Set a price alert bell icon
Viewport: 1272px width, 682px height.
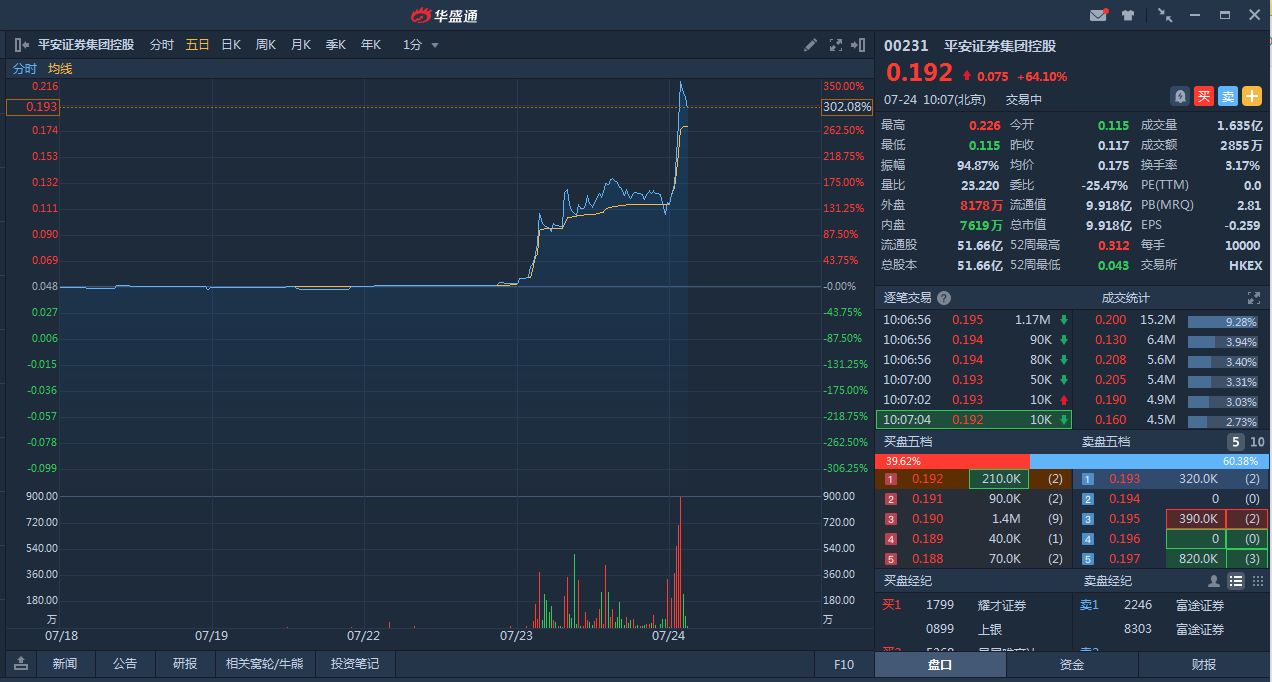pos(1180,96)
